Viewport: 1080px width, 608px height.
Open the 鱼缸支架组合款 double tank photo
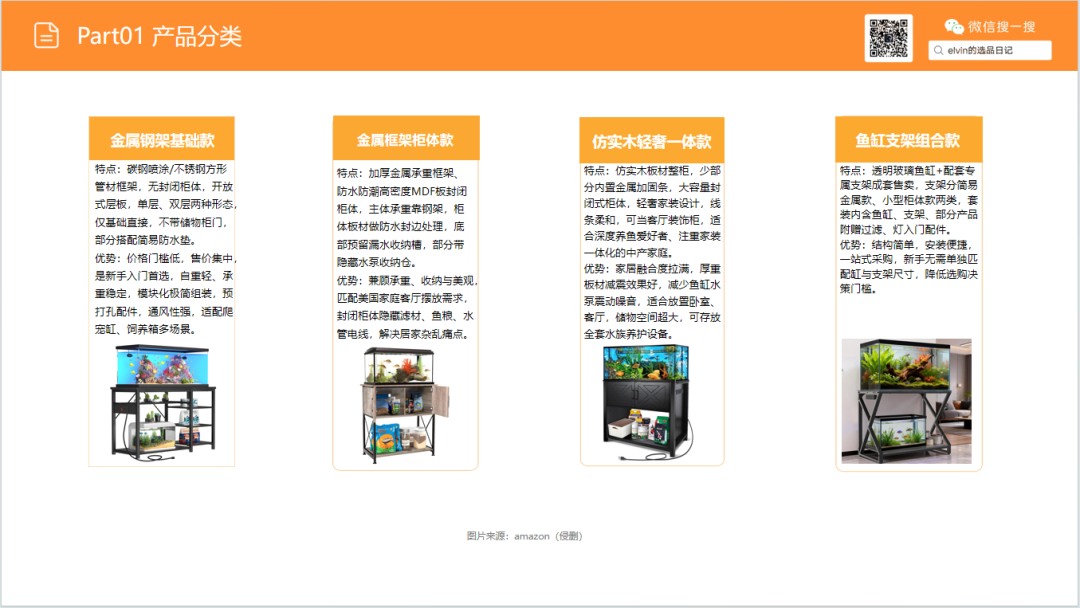click(x=906, y=401)
